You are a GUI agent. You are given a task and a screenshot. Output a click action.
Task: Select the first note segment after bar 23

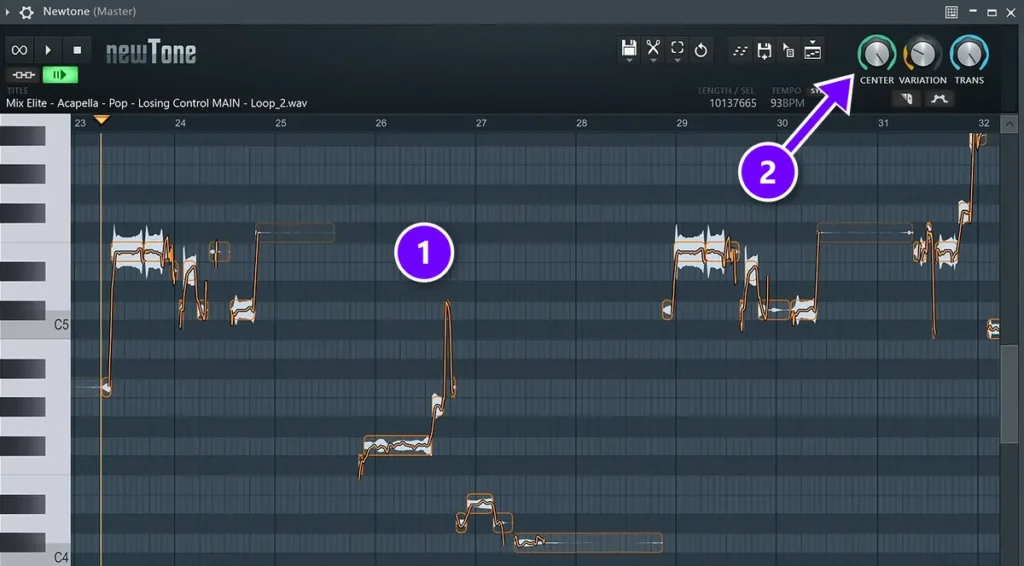point(127,252)
